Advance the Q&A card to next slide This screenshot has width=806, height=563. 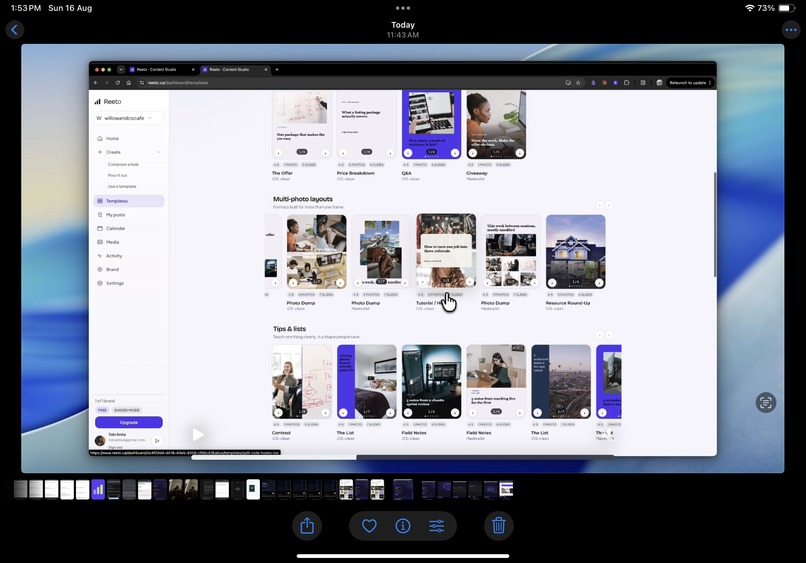coord(455,153)
